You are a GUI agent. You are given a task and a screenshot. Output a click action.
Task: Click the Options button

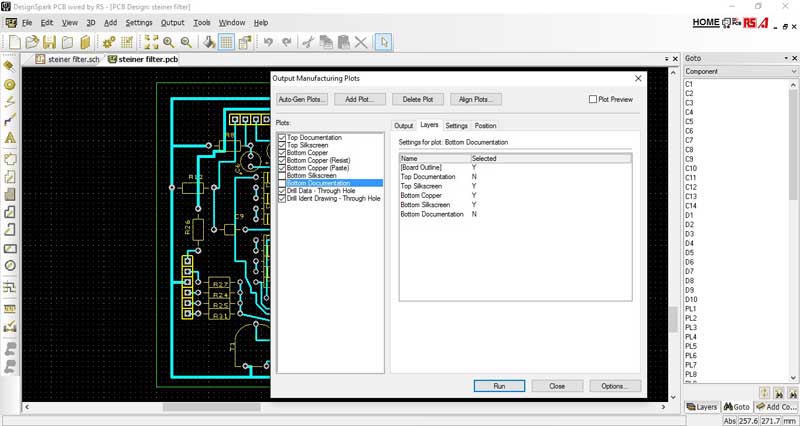tap(615, 386)
